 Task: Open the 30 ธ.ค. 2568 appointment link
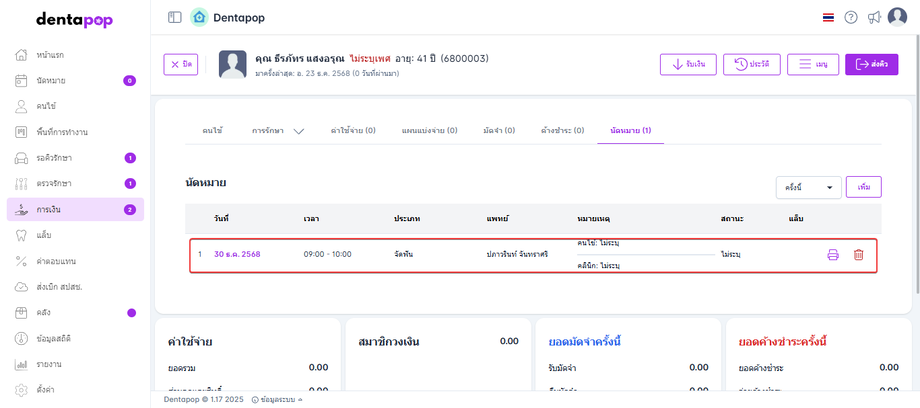(237, 255)
